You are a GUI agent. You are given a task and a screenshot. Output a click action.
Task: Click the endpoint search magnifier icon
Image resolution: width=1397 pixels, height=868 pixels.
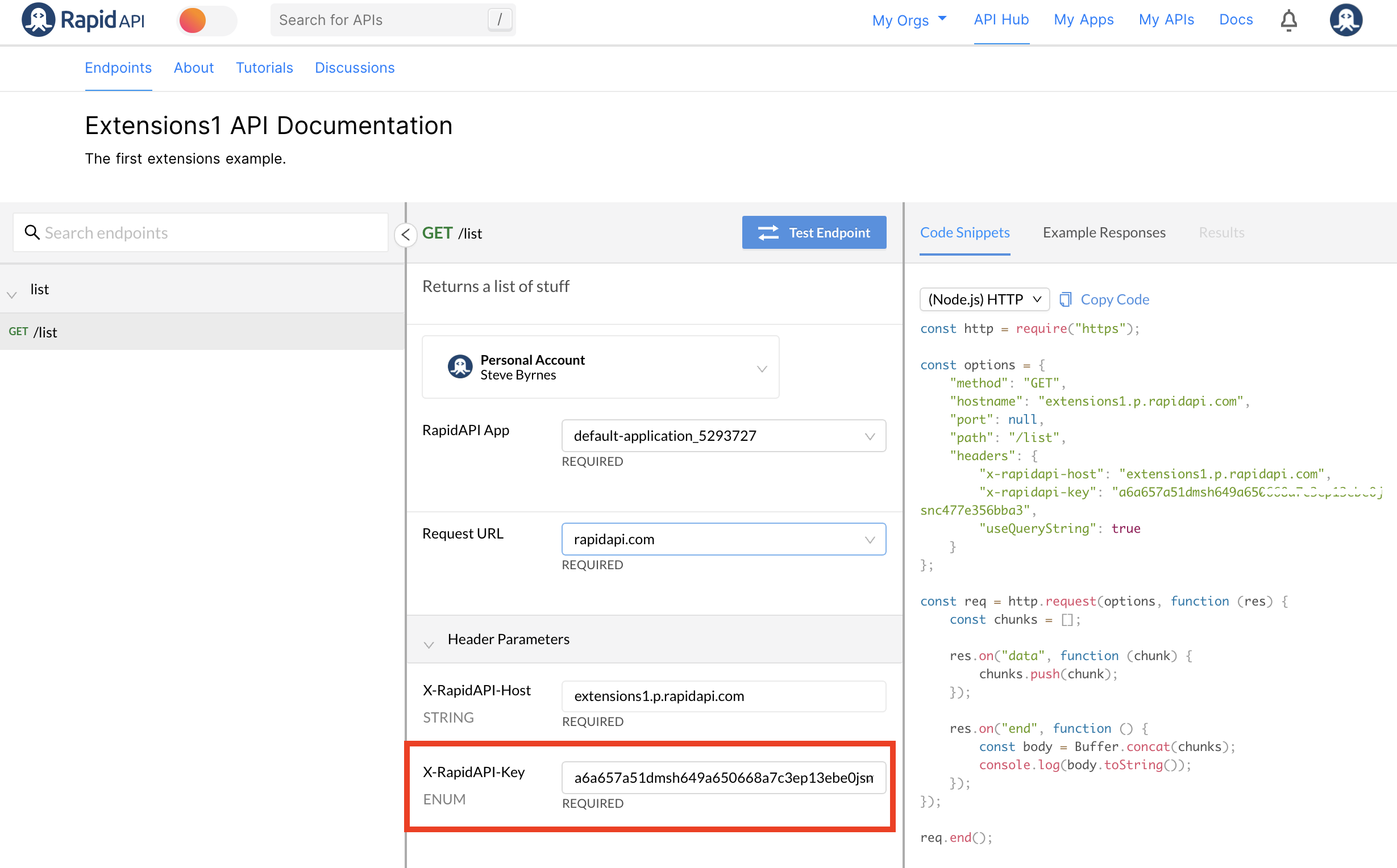pos(32,232)
